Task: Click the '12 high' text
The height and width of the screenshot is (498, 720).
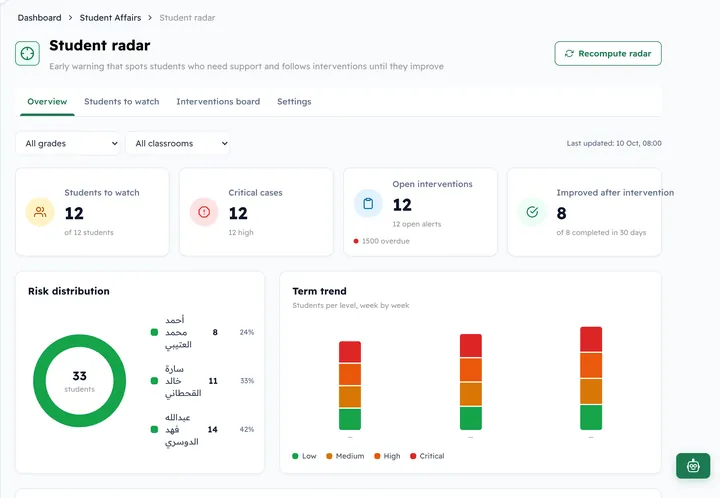Action: coord(241,233)
